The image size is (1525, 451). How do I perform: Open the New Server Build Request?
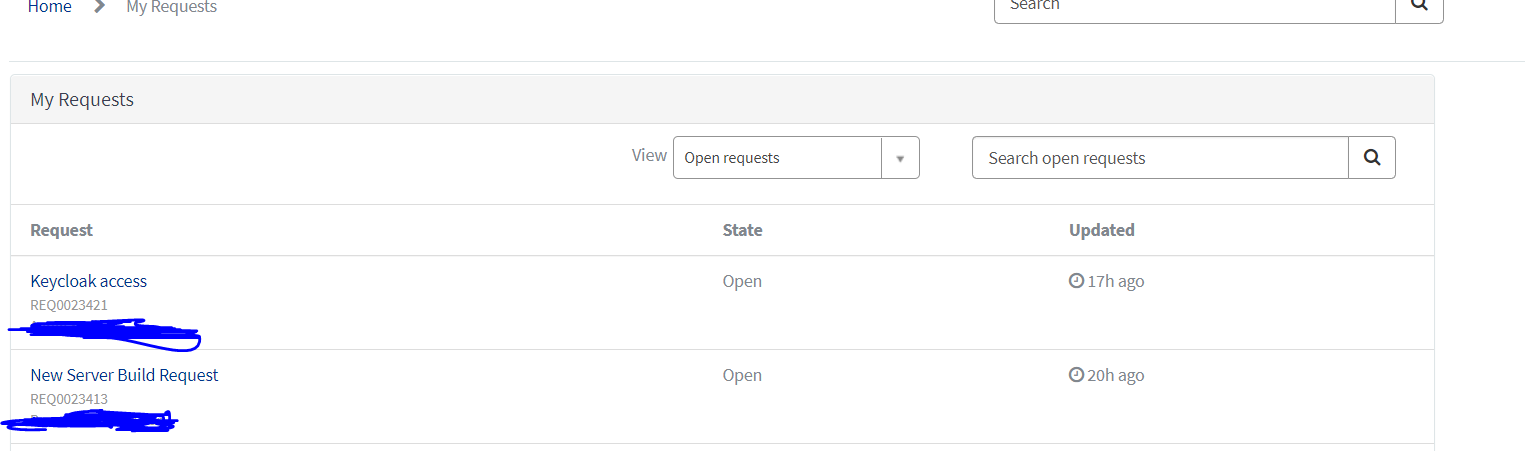tap(124, 375)
